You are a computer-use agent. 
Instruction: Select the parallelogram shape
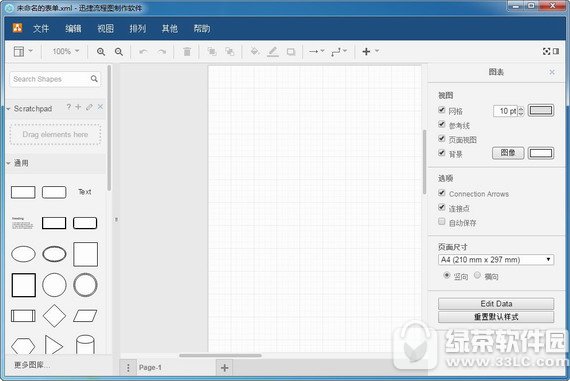click(x=85, y=316)
